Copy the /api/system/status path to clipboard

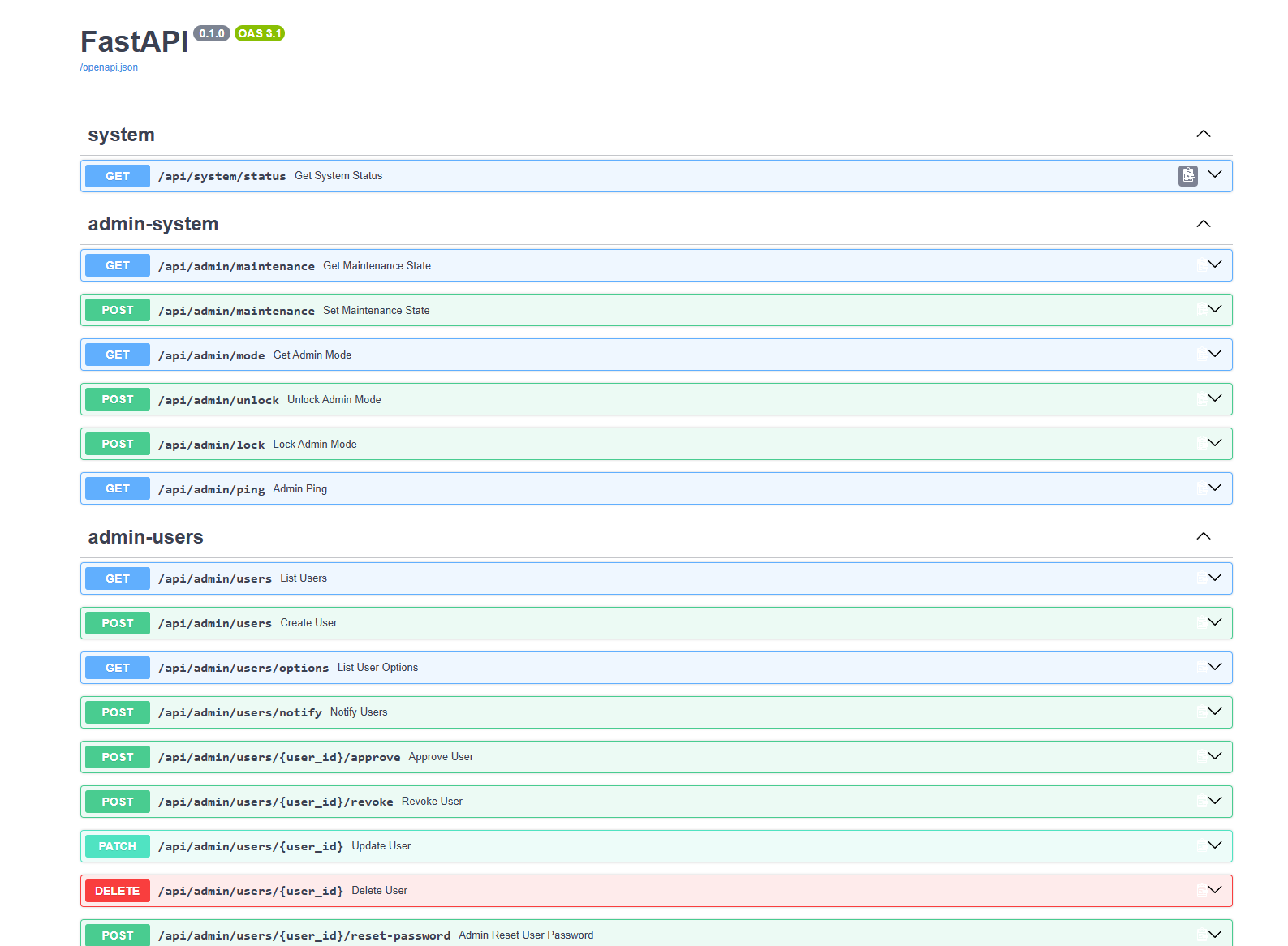(1187, 175)
